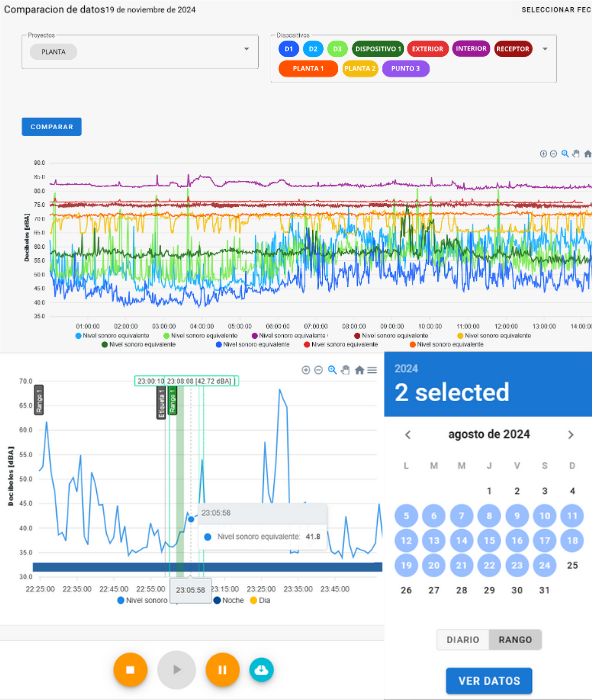This screenshot has width=592, height=700.
Task: Select day 5 in August calendar
Action: click(x=406, y=516)
